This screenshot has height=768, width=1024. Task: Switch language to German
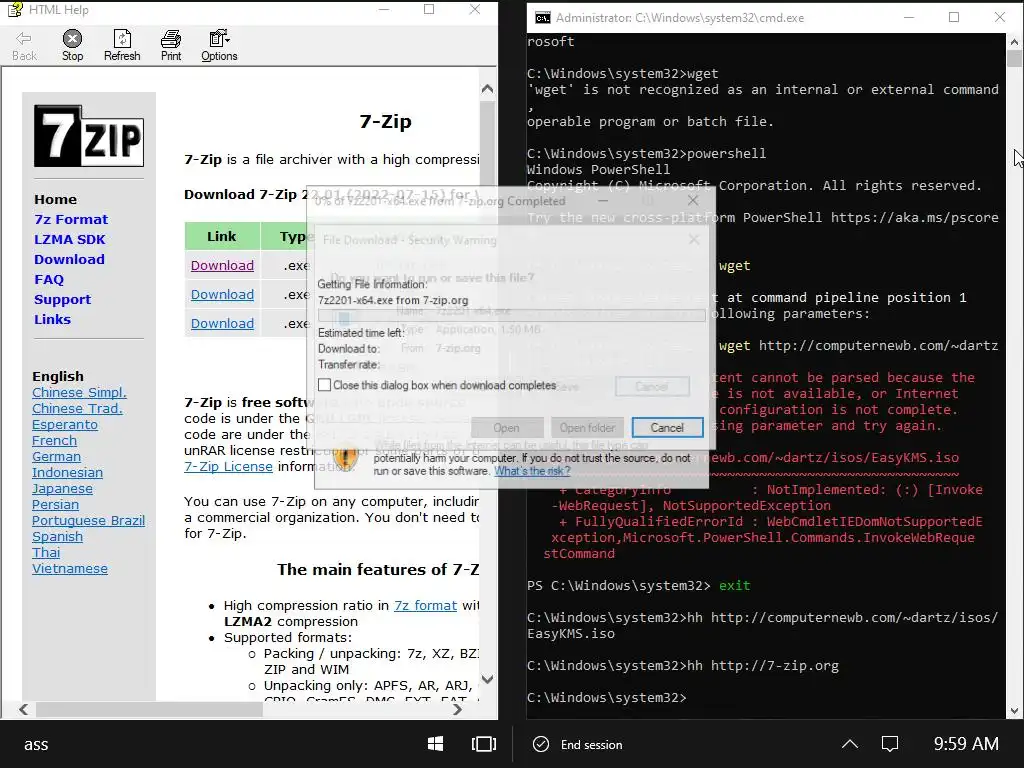[56, 456]
